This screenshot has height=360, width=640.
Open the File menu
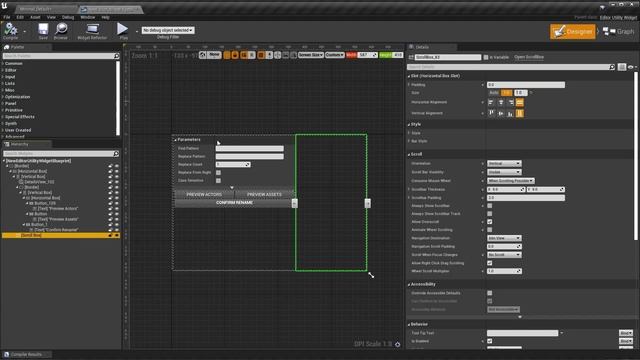(x=7, y=17)
